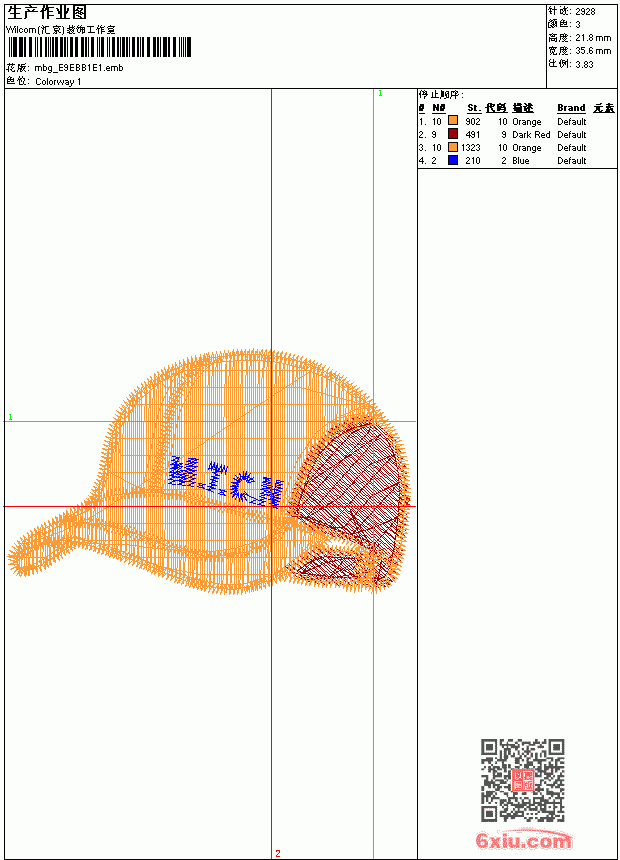Viewport: 620px width, 860px height.
Task: Select the Blue color swatch in stop 4
Action: coord(453,160)
